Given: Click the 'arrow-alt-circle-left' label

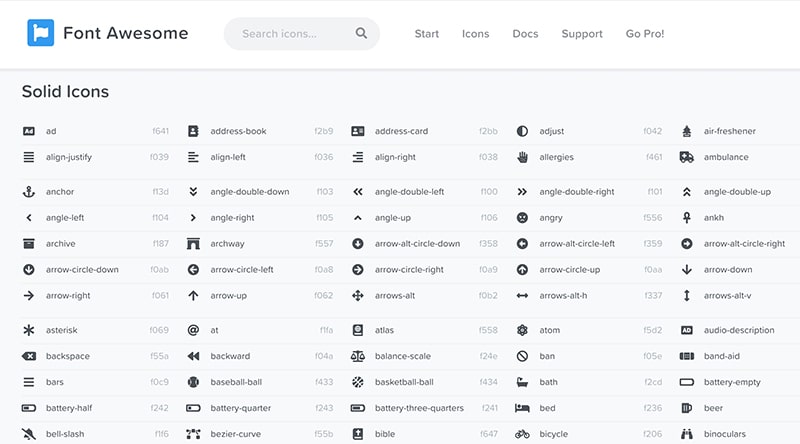Looking at the screenshot, I should click(x=577, y=244).
